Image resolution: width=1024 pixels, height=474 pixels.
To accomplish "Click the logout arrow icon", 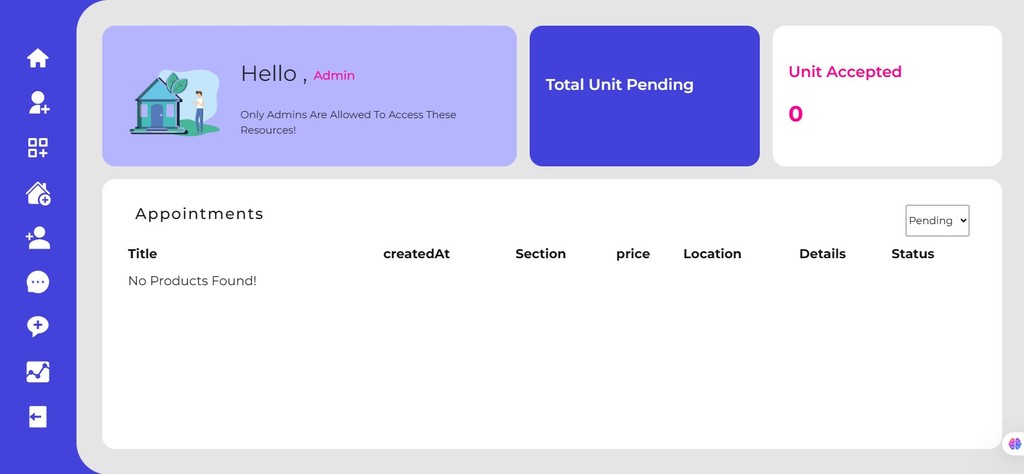I will coord(38,417).
